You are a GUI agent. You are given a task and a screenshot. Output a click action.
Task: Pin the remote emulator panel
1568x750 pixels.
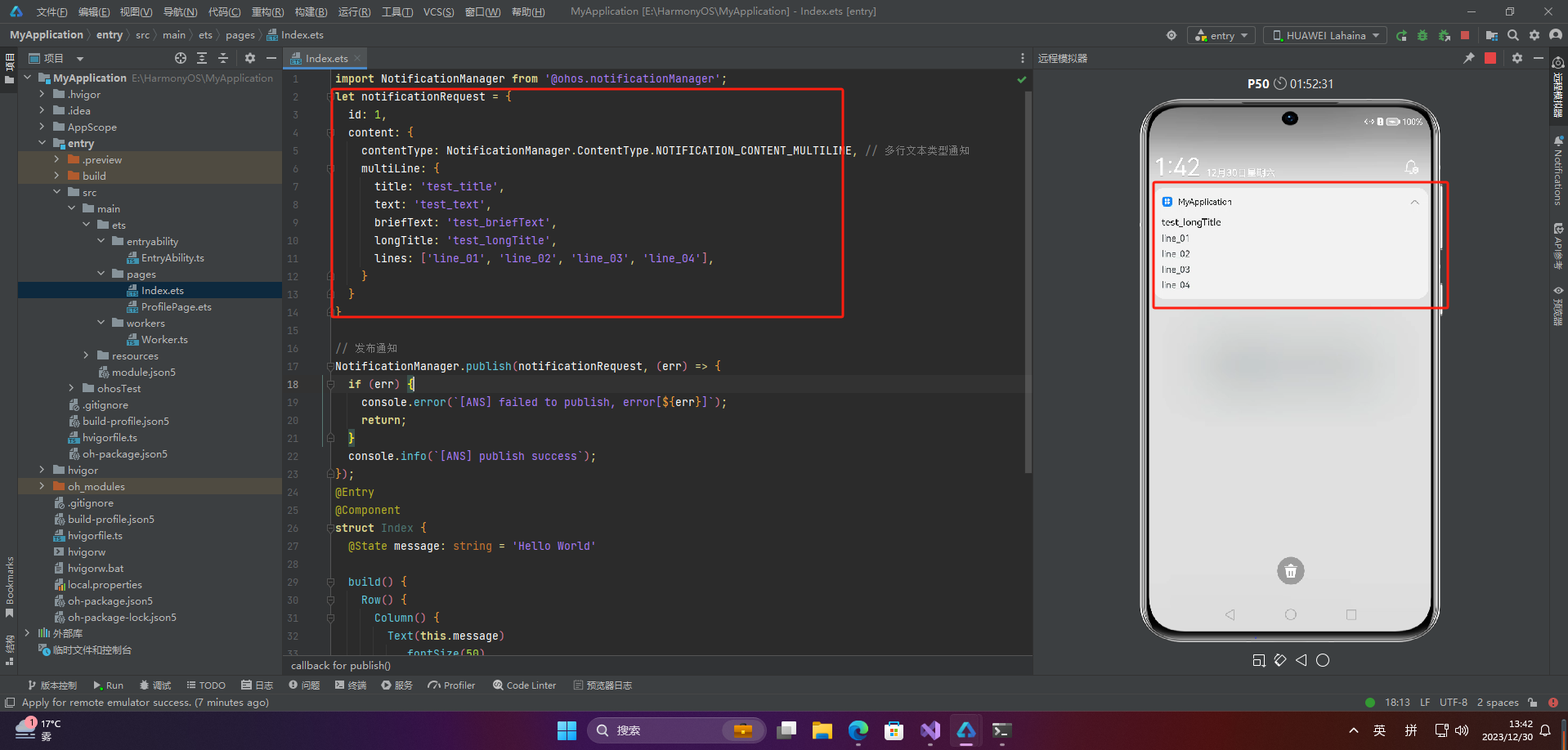coord(1468,58)
